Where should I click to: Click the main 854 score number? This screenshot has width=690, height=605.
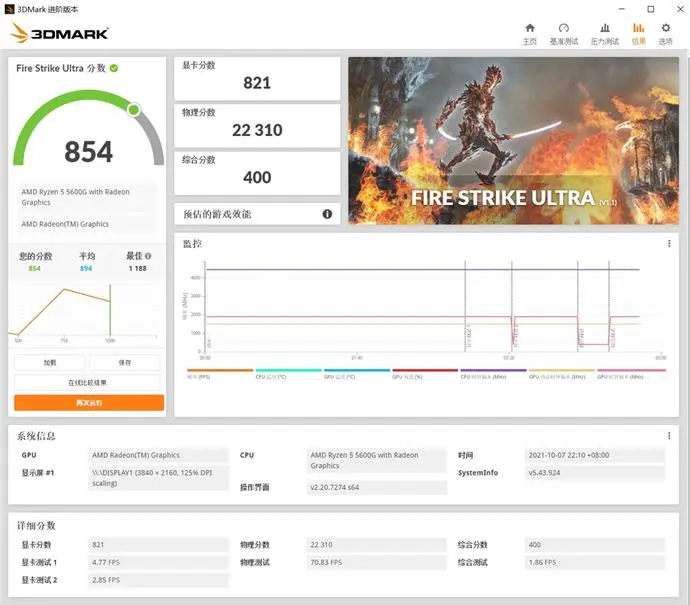[x=88, y=151]
